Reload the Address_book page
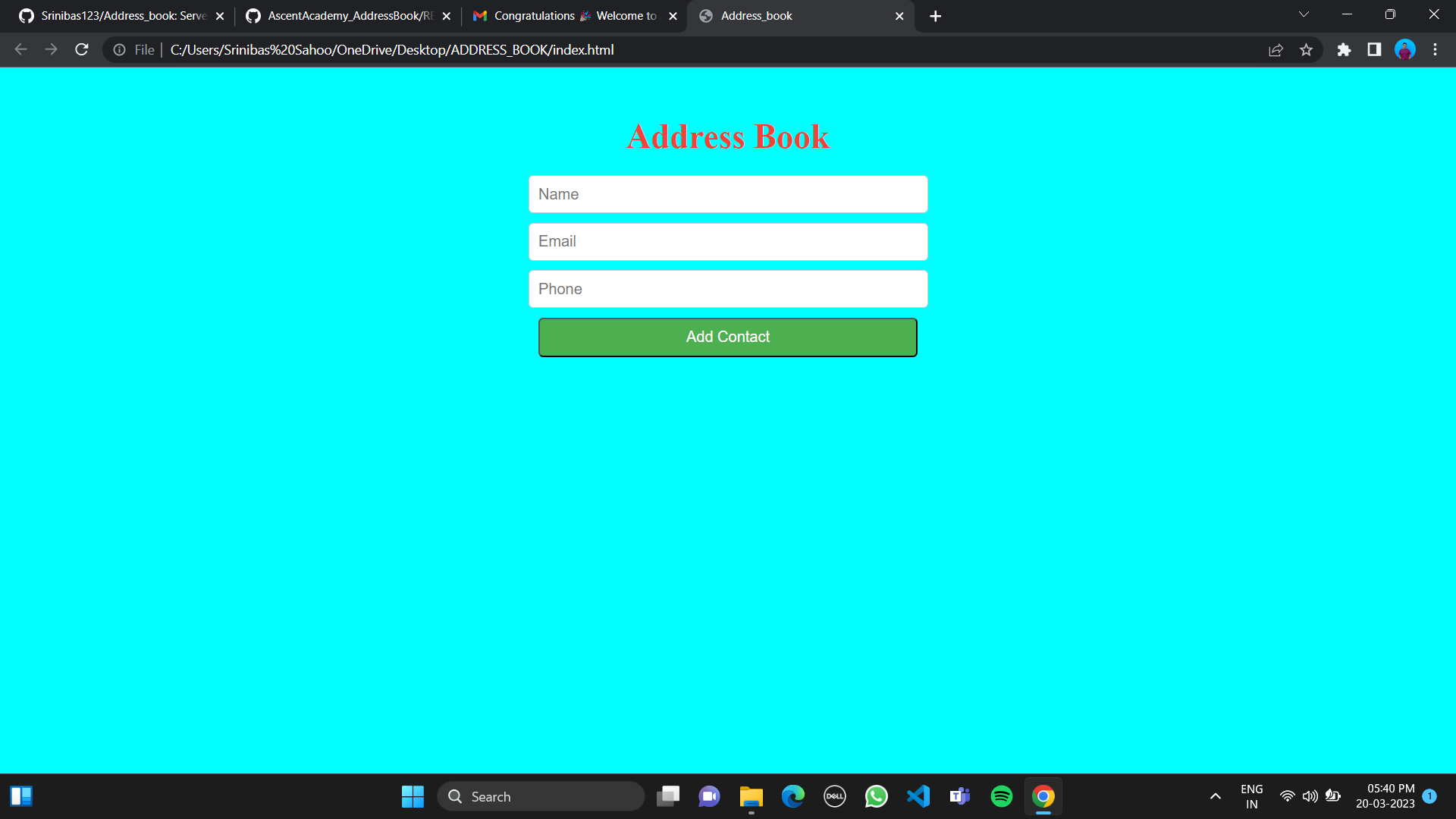The width and height of the screenshot is (1456, 819). 81,49
